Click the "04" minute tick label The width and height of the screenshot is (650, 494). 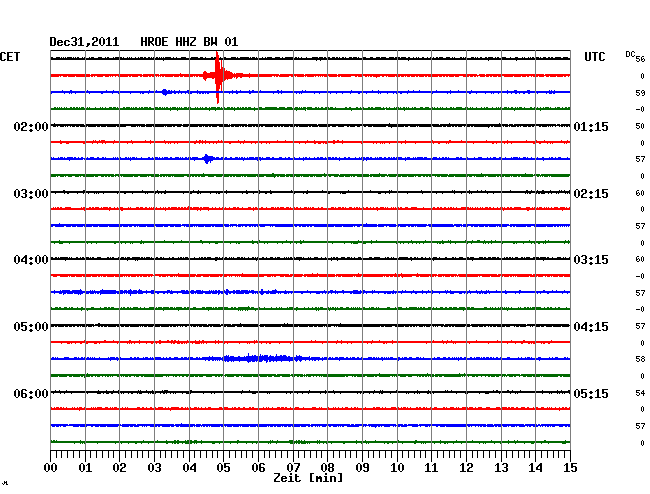click(x=189, y=467)
